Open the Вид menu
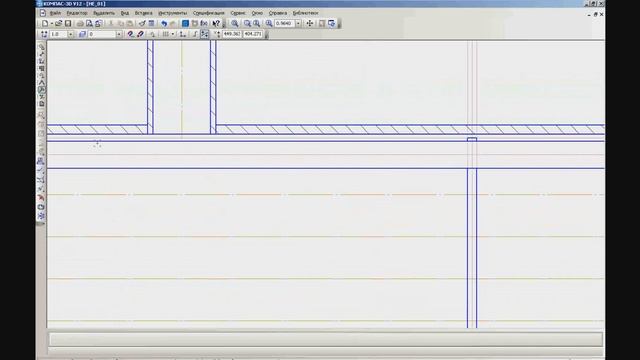Viewport: 640px width, 360px height. coord(124,13)
